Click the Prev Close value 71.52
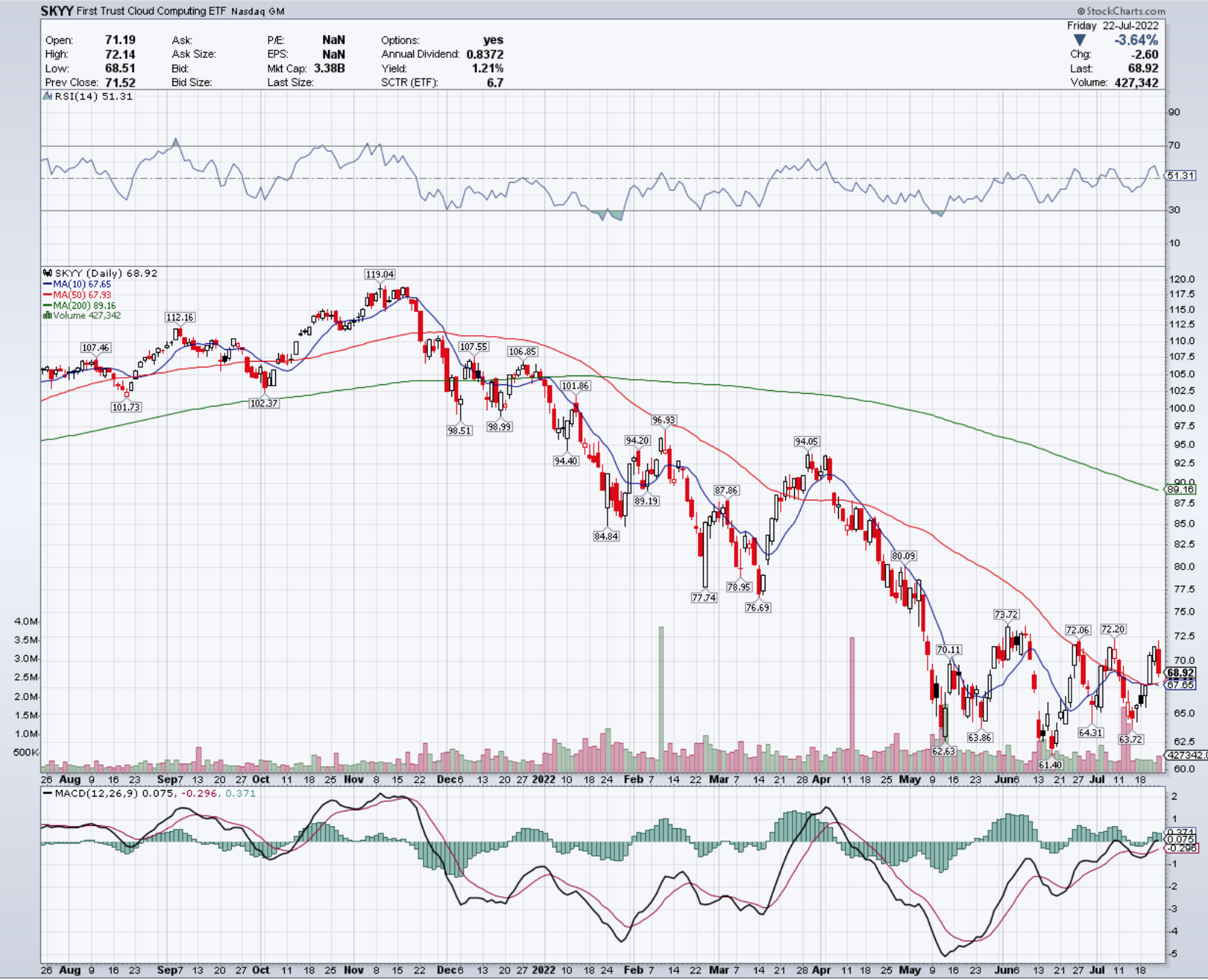Screen dimensions: 1208x980 pyautogui.click(x=120, y=82)
